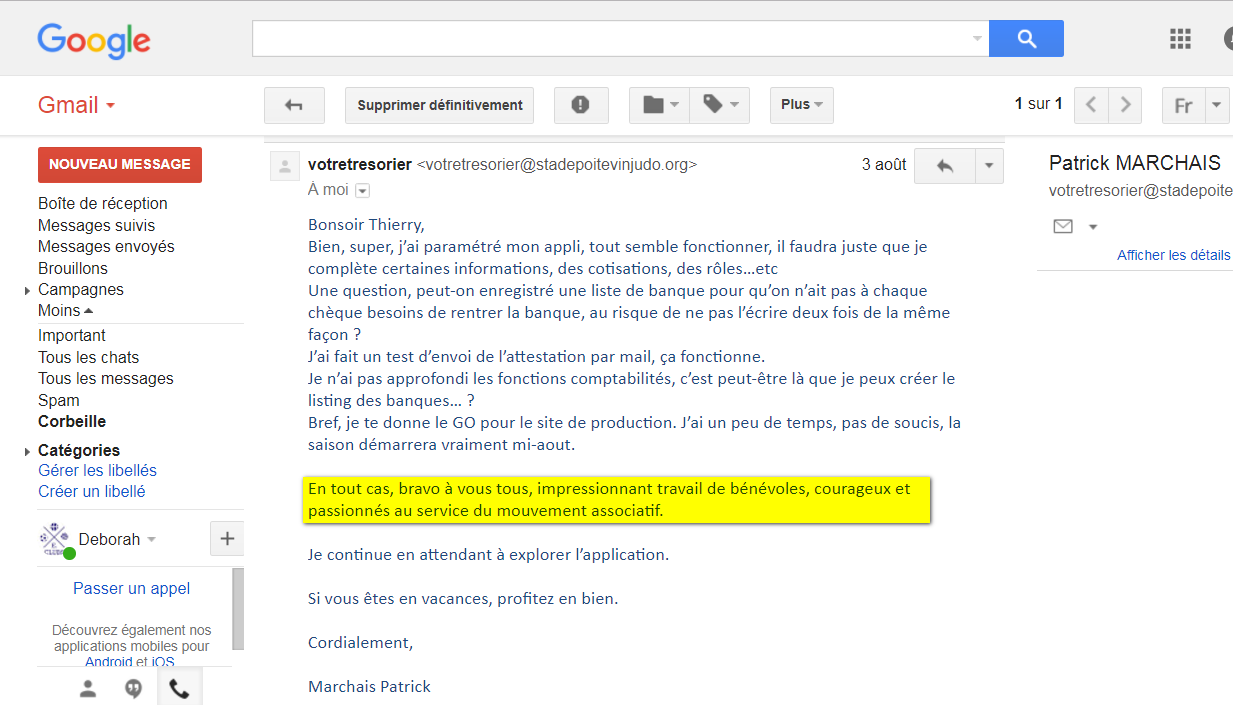The height and width of the screenshot is (705, 1233).
Task: Open the contacts person tab in chat panel
Action: coord(88,688)
